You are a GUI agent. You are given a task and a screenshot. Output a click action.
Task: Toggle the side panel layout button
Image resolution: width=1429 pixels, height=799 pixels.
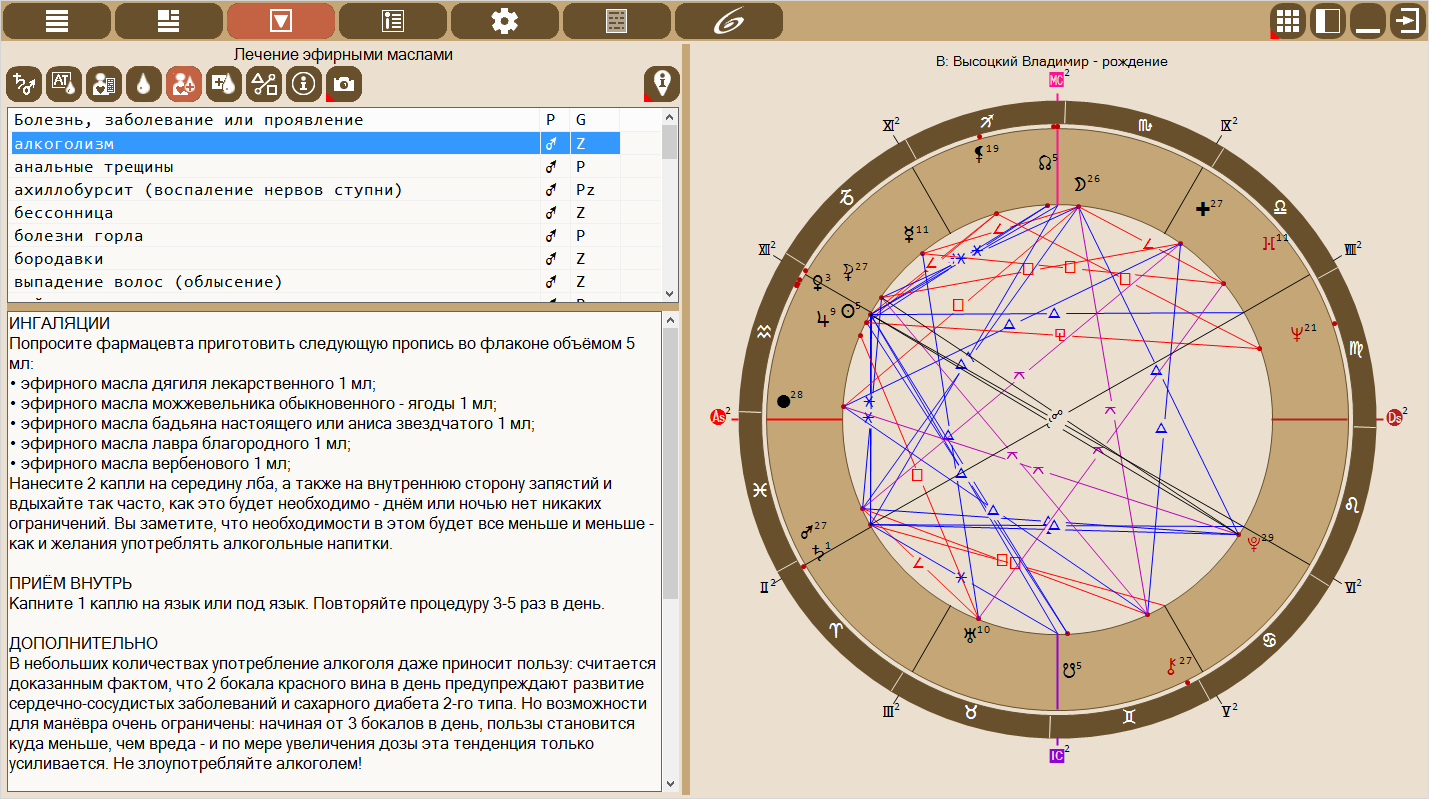click(x=1328, y=21)
